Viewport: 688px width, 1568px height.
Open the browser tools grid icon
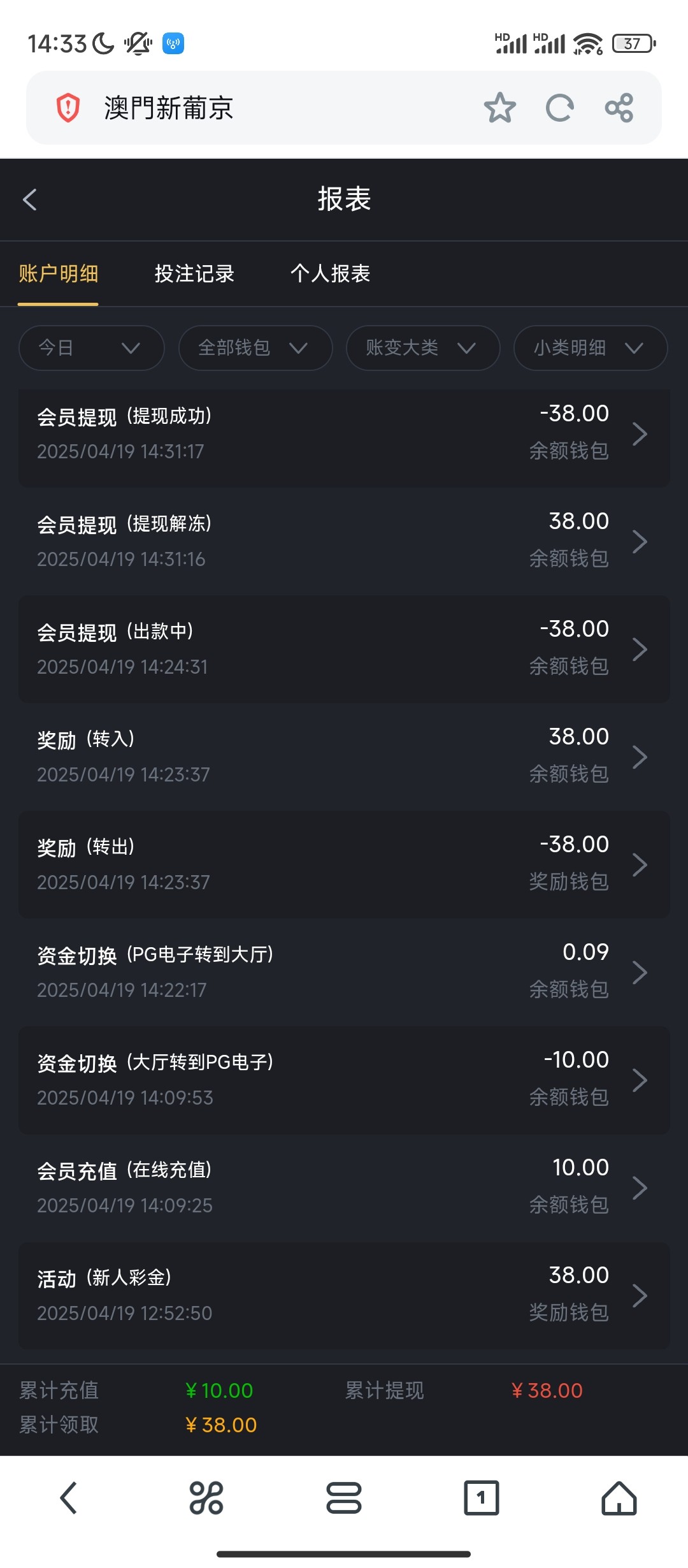(206, 1497)
